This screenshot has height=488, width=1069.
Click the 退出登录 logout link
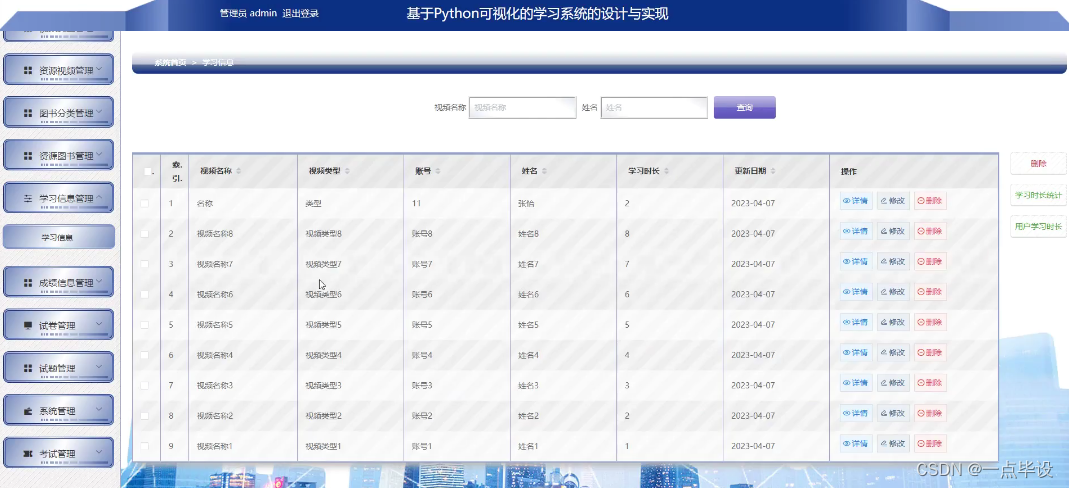coord(301,14)
